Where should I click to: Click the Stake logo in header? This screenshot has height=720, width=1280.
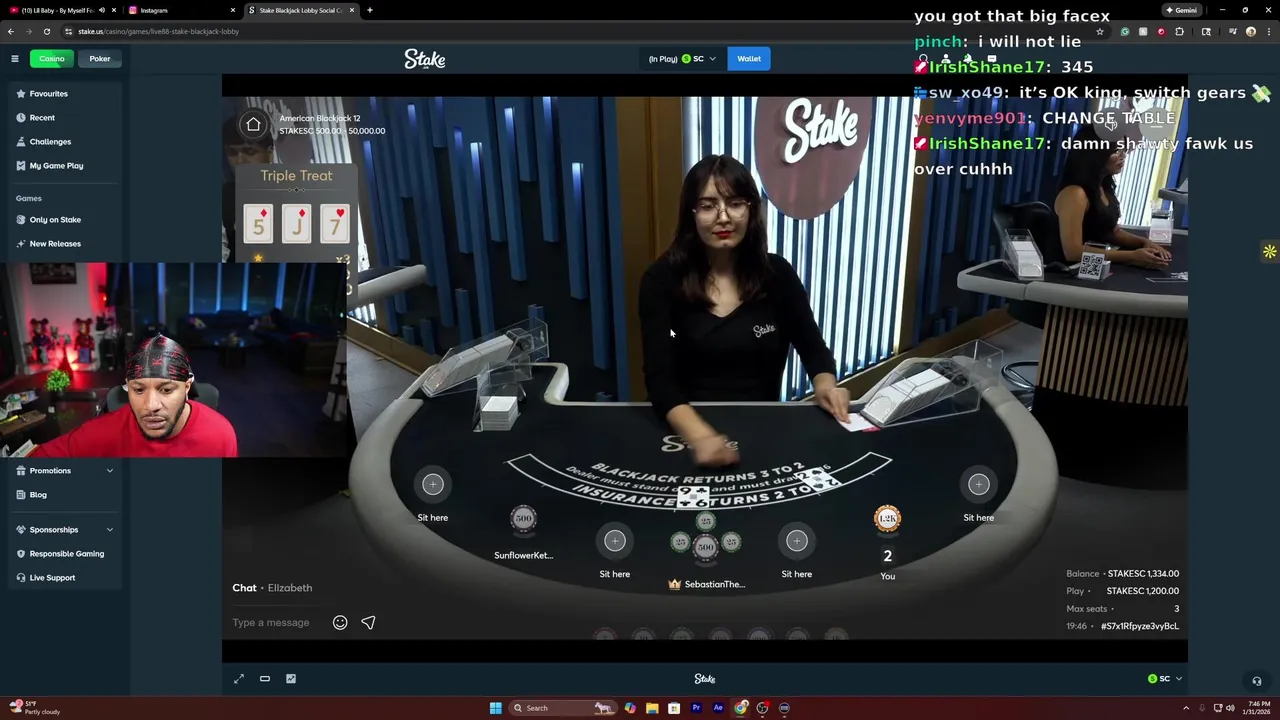(x=425, y=60)
